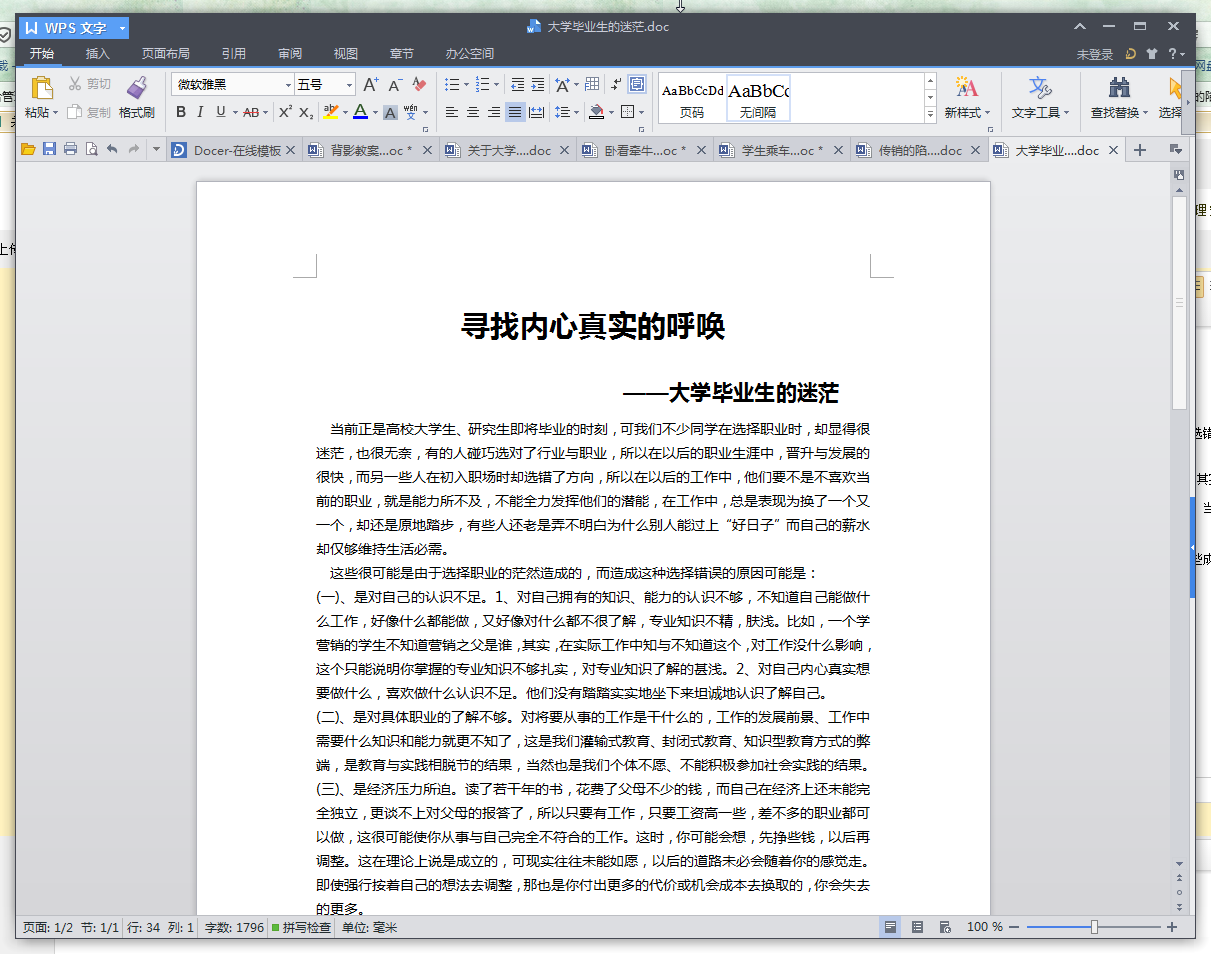Click the Paste (粘贴) clipboard icon

click(42, 88)
